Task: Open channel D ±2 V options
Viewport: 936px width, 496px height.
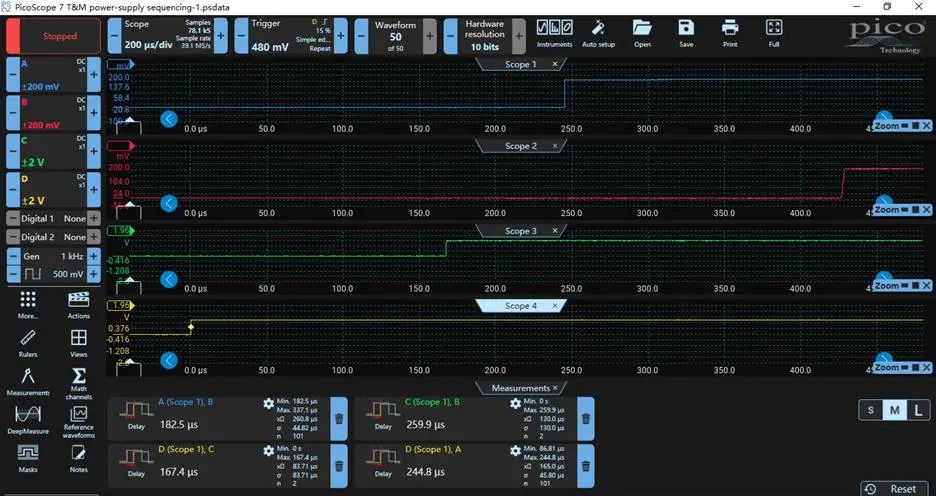Action: (x=53, y=190)
